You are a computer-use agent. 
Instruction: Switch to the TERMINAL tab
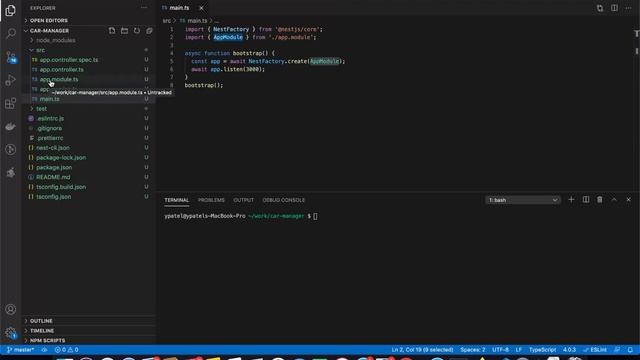pyautogui.click(x=176, y=200)
